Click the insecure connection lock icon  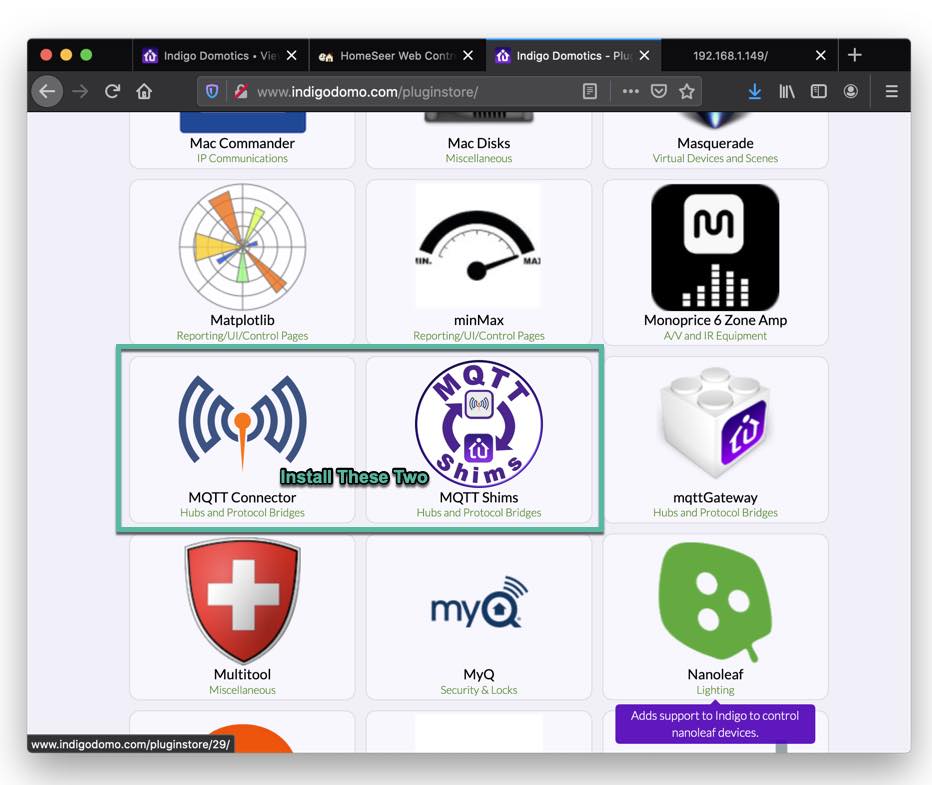click(x=241, y=92)
